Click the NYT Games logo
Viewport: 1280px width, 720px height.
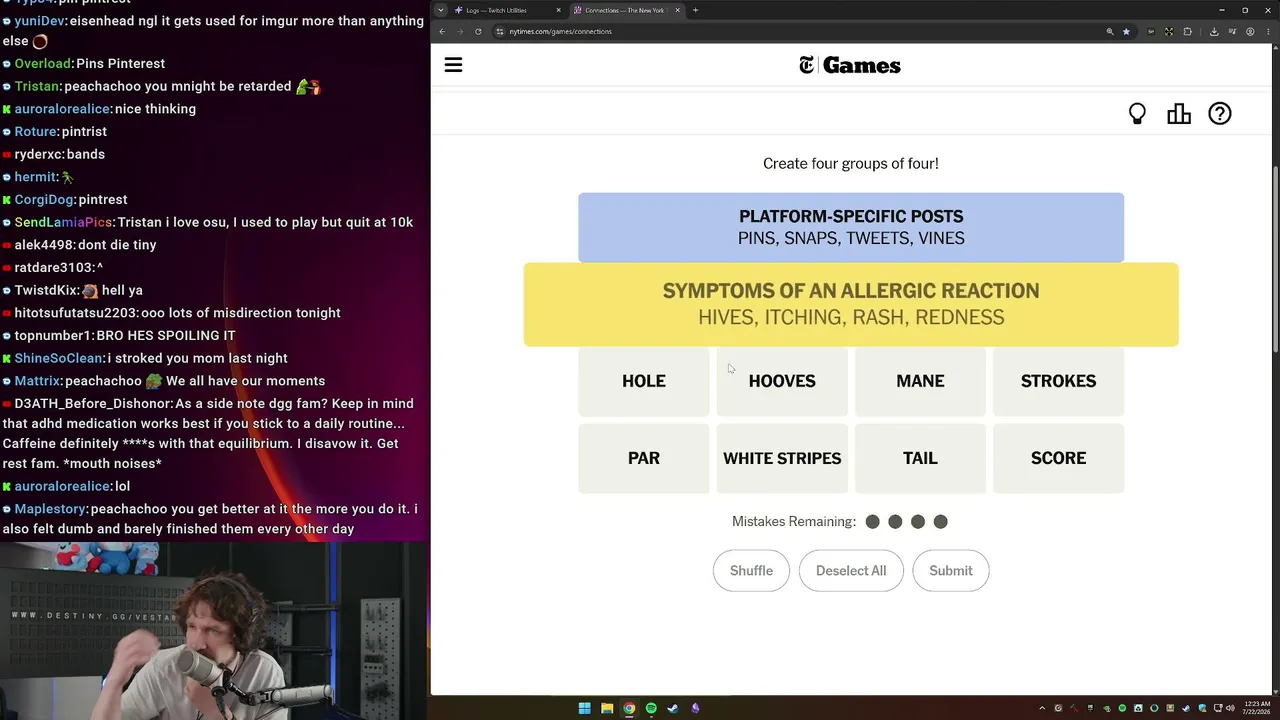click(x=850, y=65)
